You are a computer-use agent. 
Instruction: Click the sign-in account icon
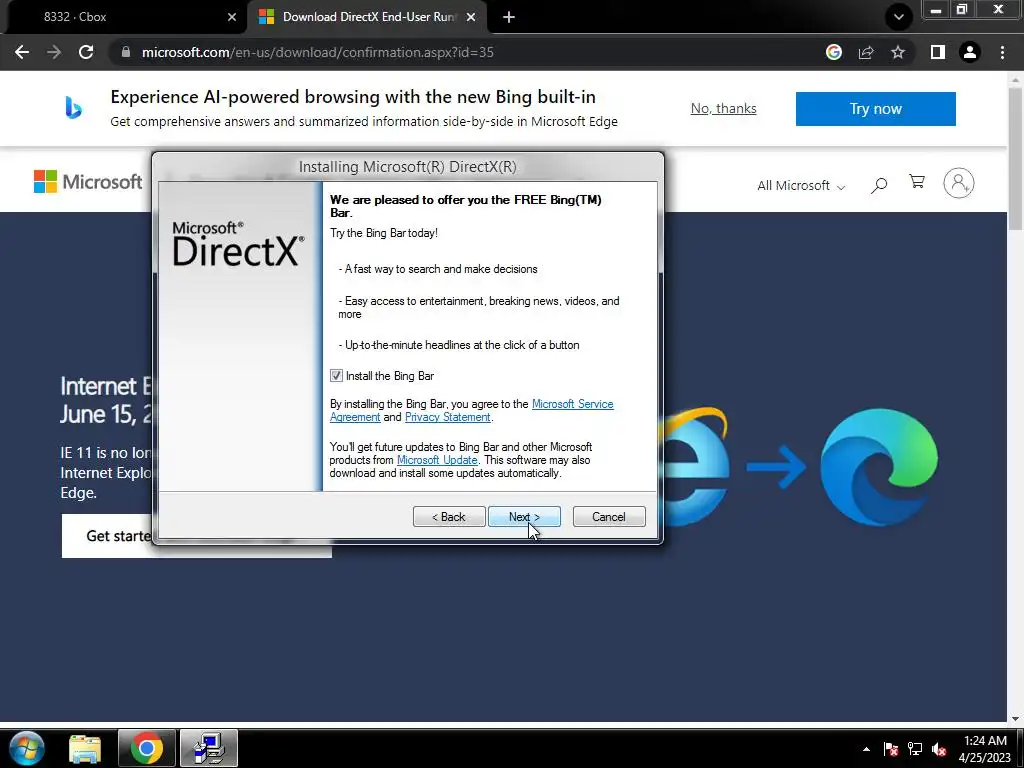click(959, 183)
